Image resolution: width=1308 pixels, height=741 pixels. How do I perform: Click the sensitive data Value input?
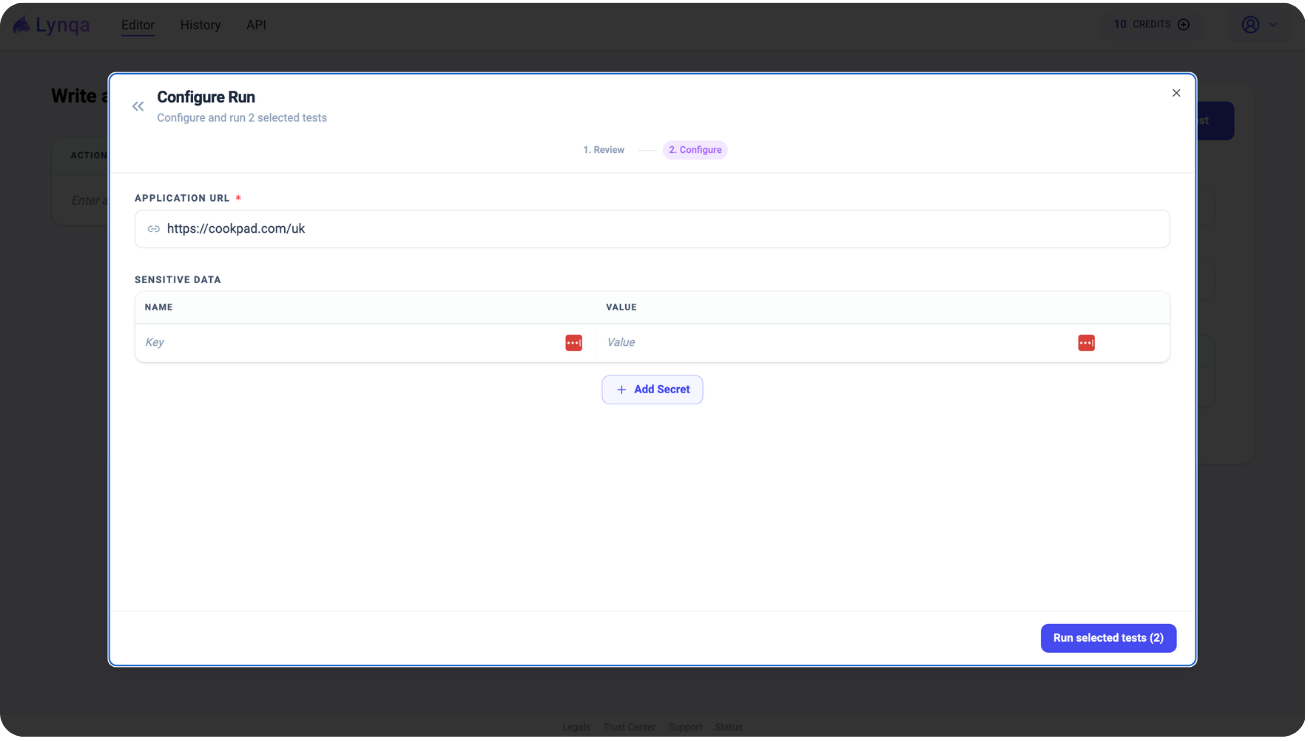(835, 343)
